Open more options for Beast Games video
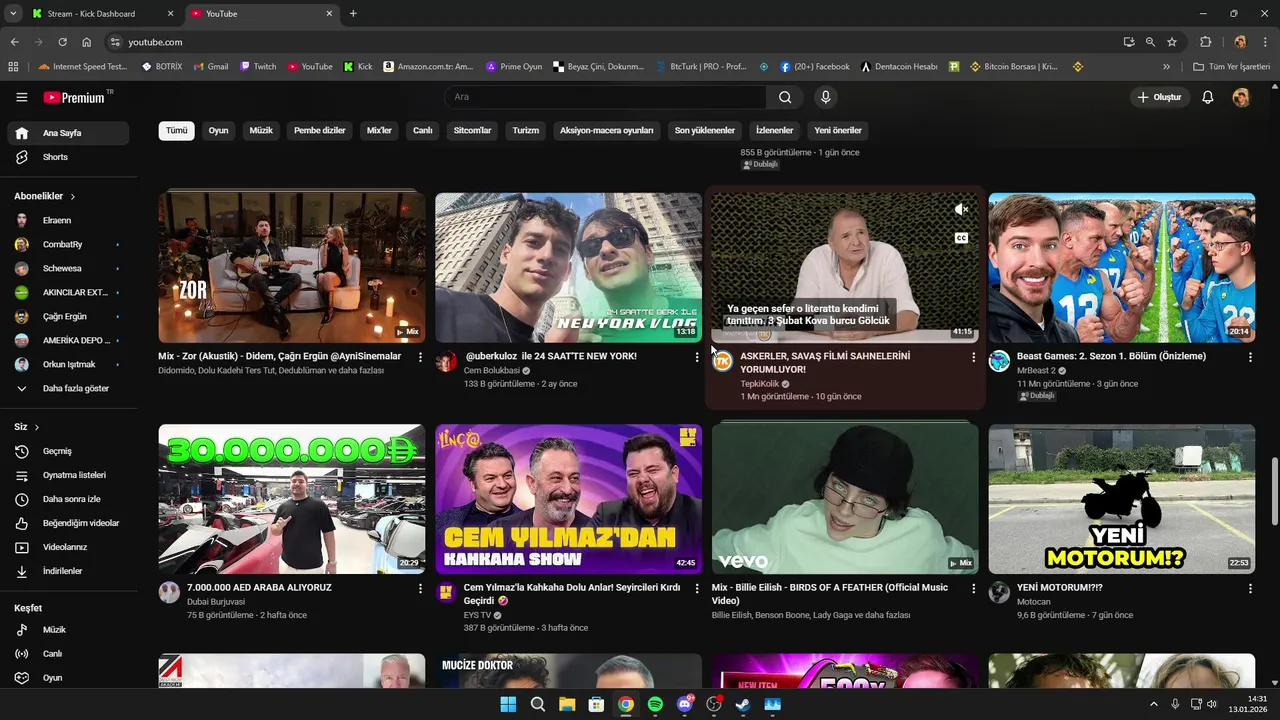 tap(1250, 357)
